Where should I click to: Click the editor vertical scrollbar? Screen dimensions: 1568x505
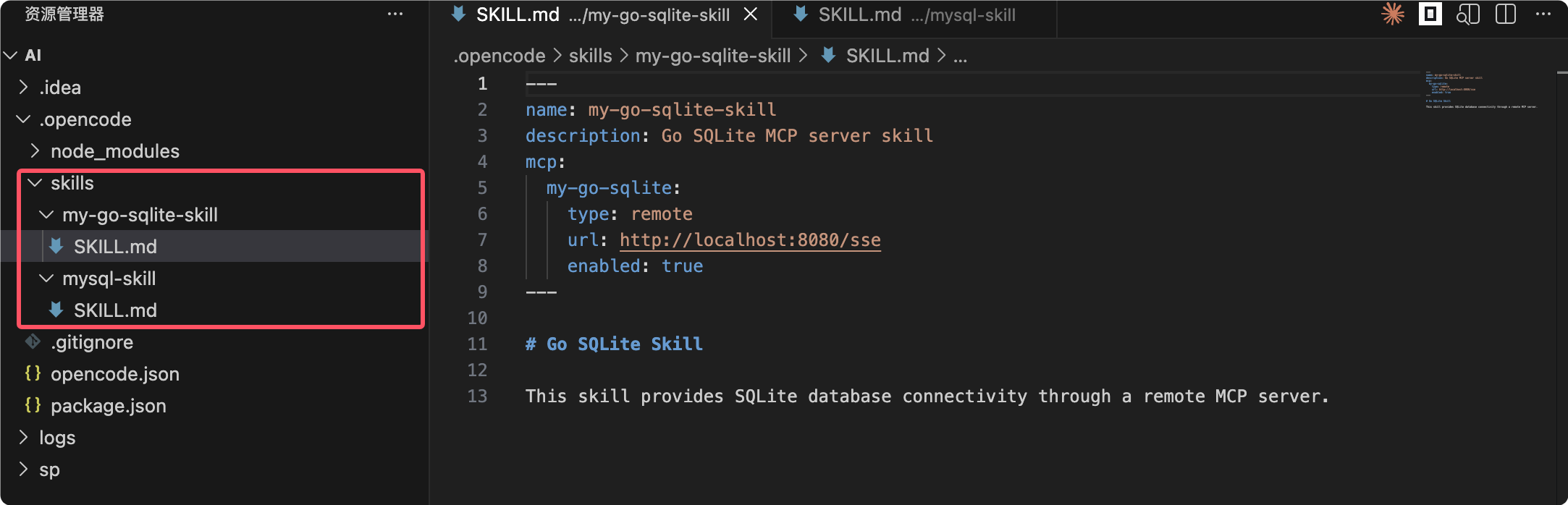coord(1562,288)
